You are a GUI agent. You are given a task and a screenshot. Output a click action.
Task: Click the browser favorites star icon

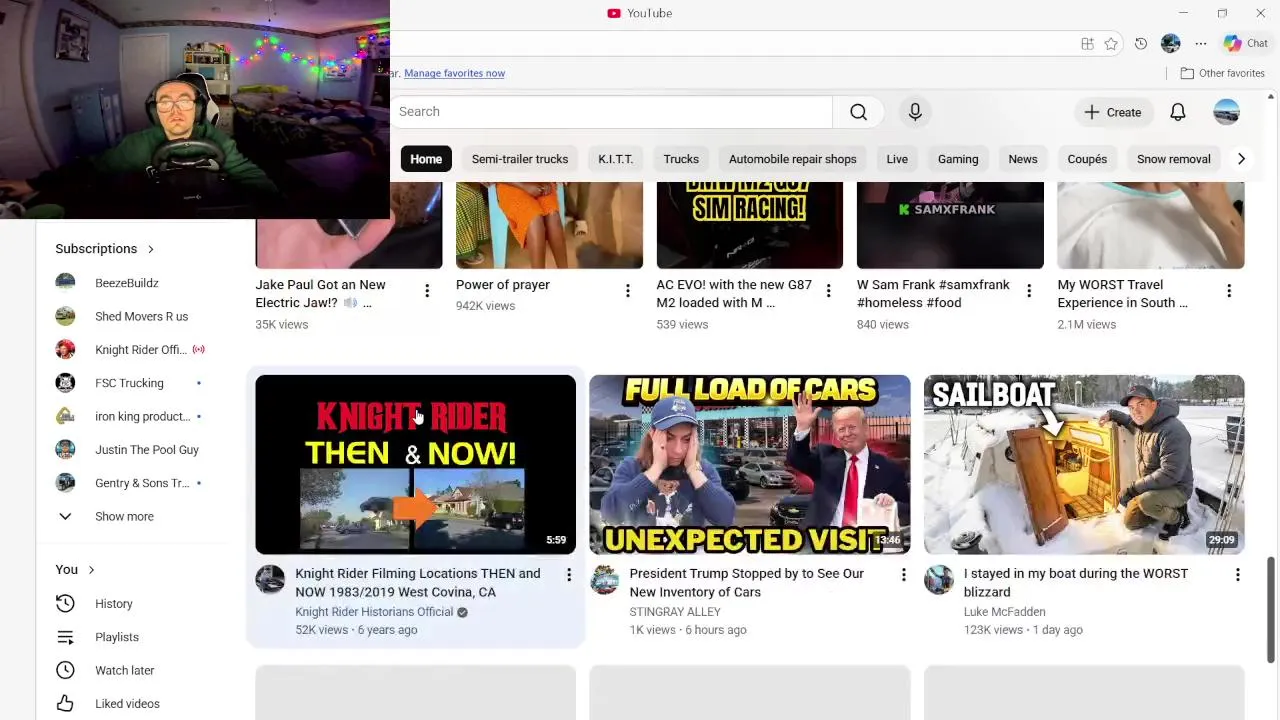(x=1111, y=43)
